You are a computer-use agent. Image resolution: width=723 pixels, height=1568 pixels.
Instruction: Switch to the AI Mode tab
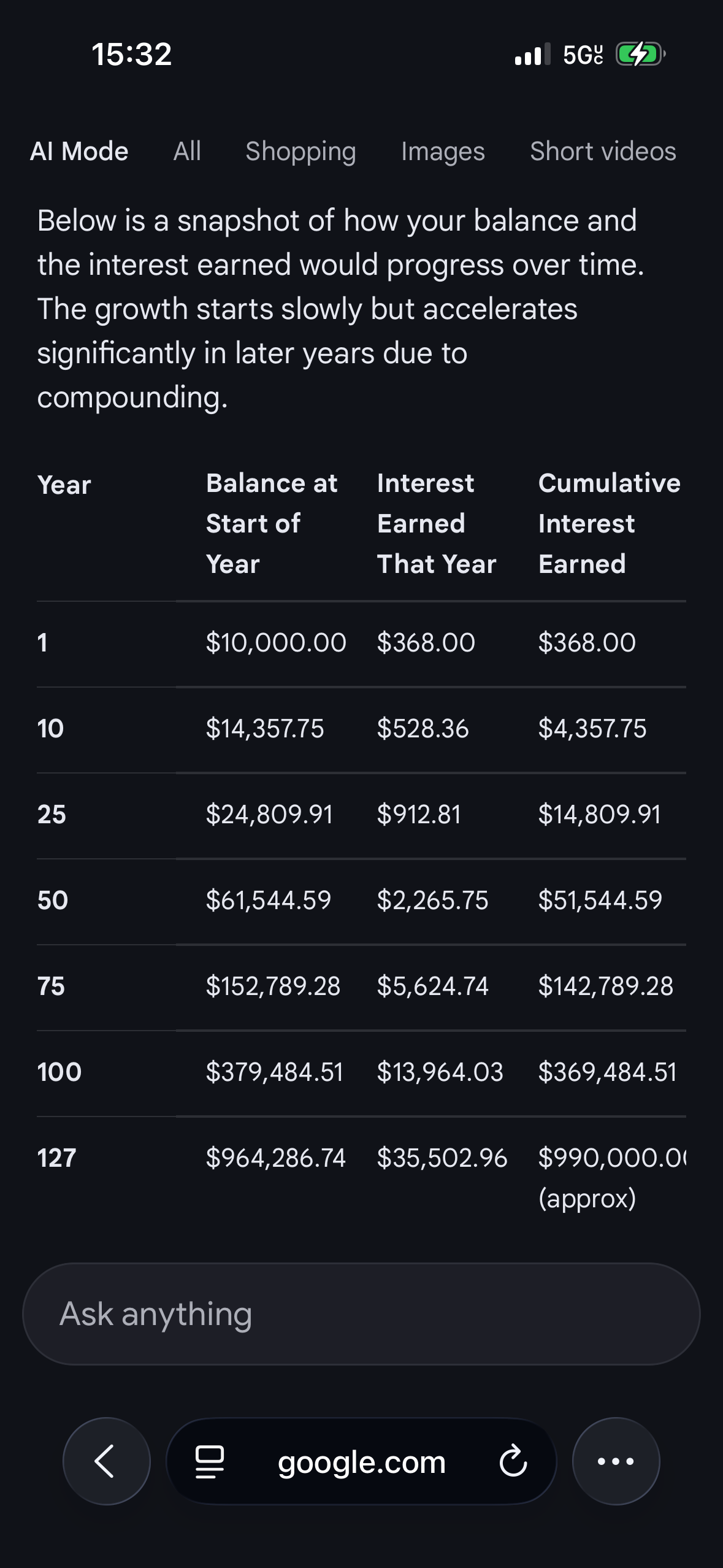point(79,151)
